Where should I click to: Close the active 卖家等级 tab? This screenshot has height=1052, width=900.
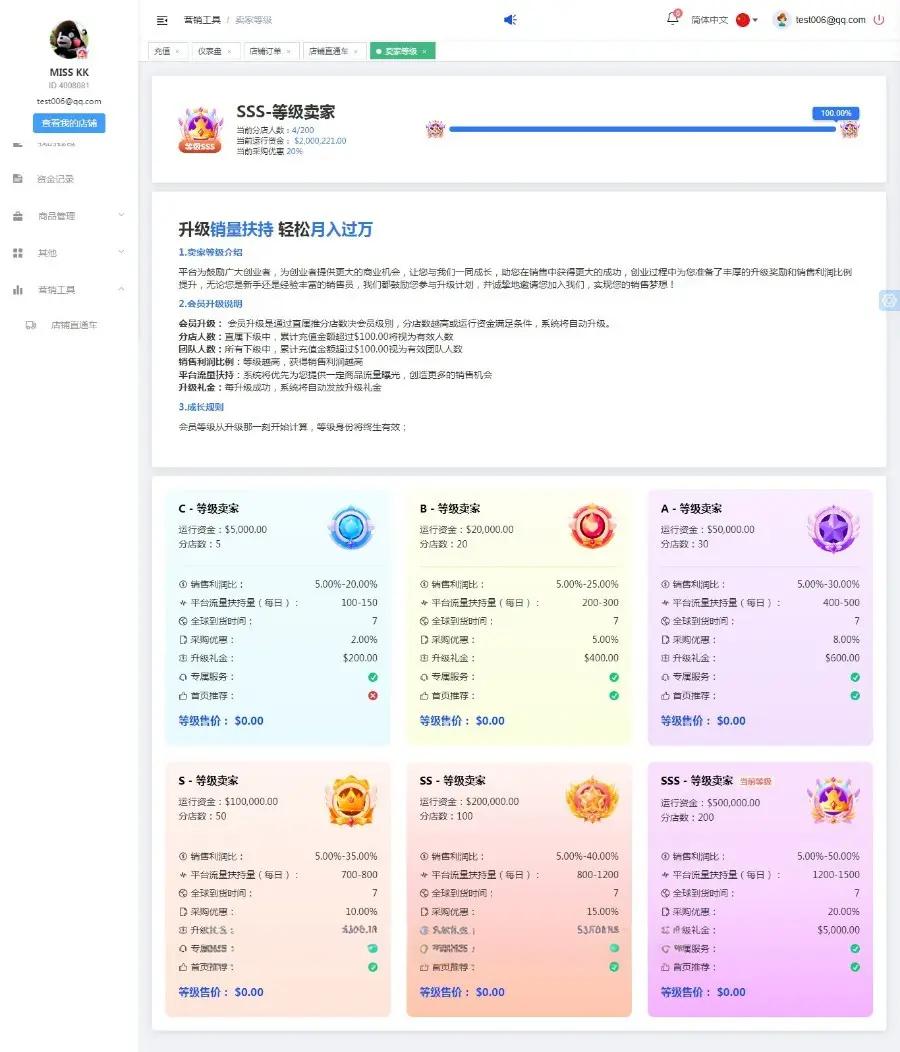(x=424, y=52)
